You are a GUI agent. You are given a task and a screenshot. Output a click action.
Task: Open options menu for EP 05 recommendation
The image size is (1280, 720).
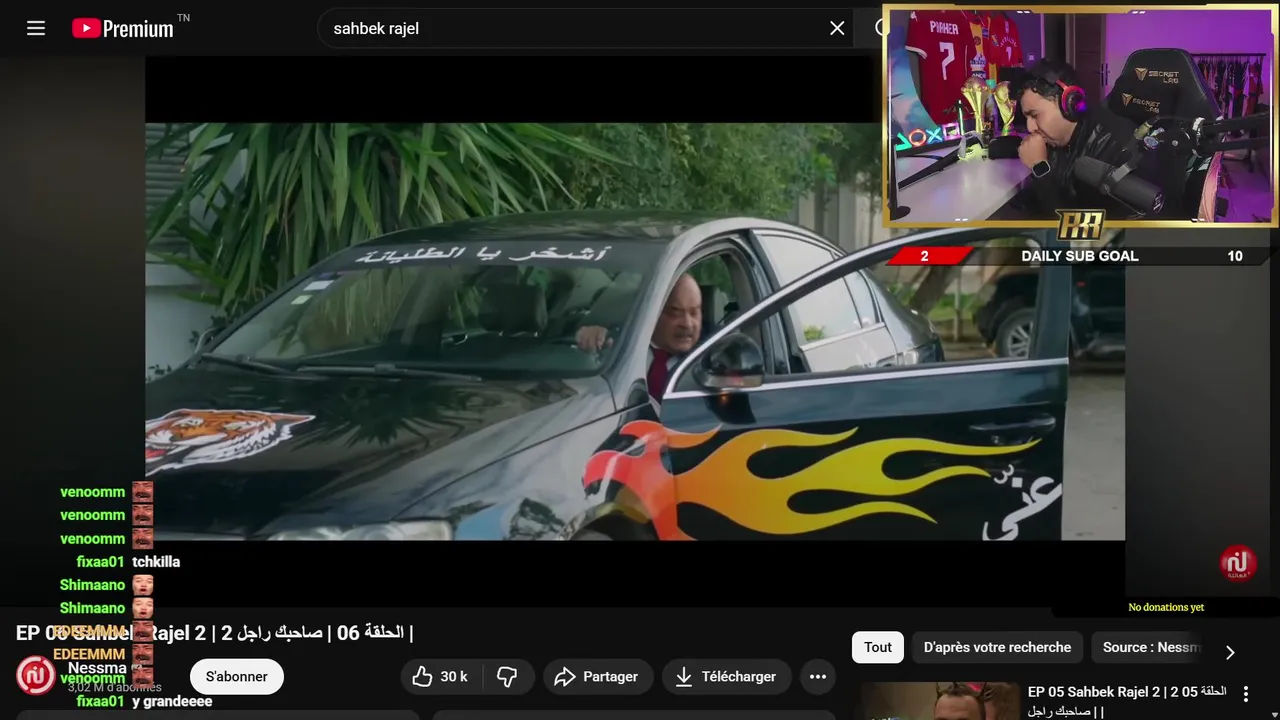(x=1246, y=693)
